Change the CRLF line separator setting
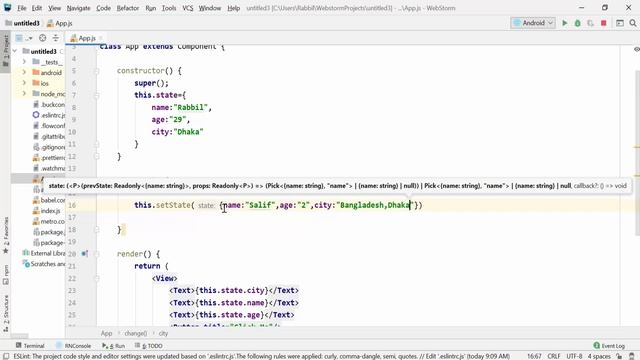This screenshot has height=360, width=640. point(554,356)
